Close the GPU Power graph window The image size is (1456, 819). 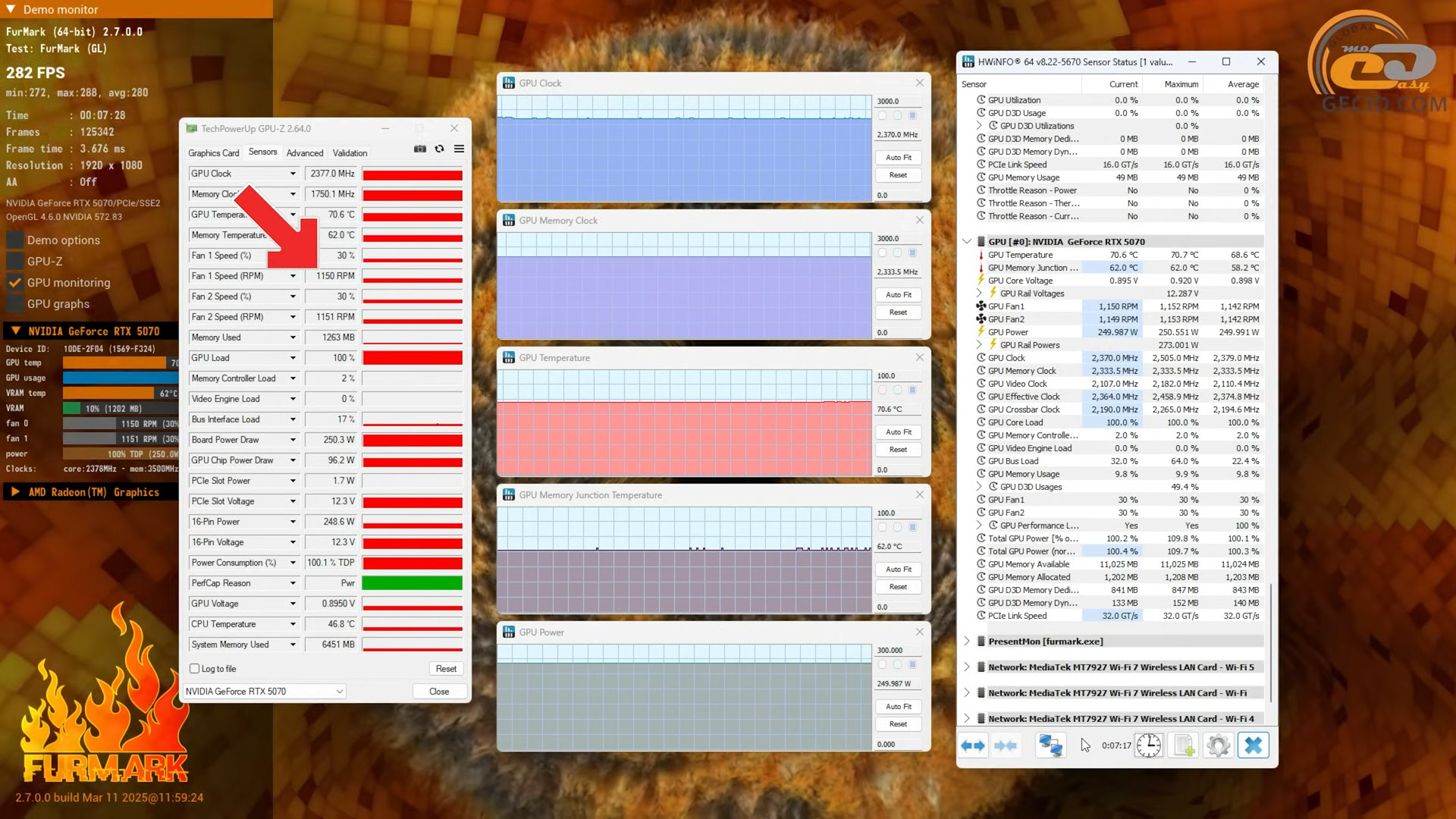tap(920, 632)
